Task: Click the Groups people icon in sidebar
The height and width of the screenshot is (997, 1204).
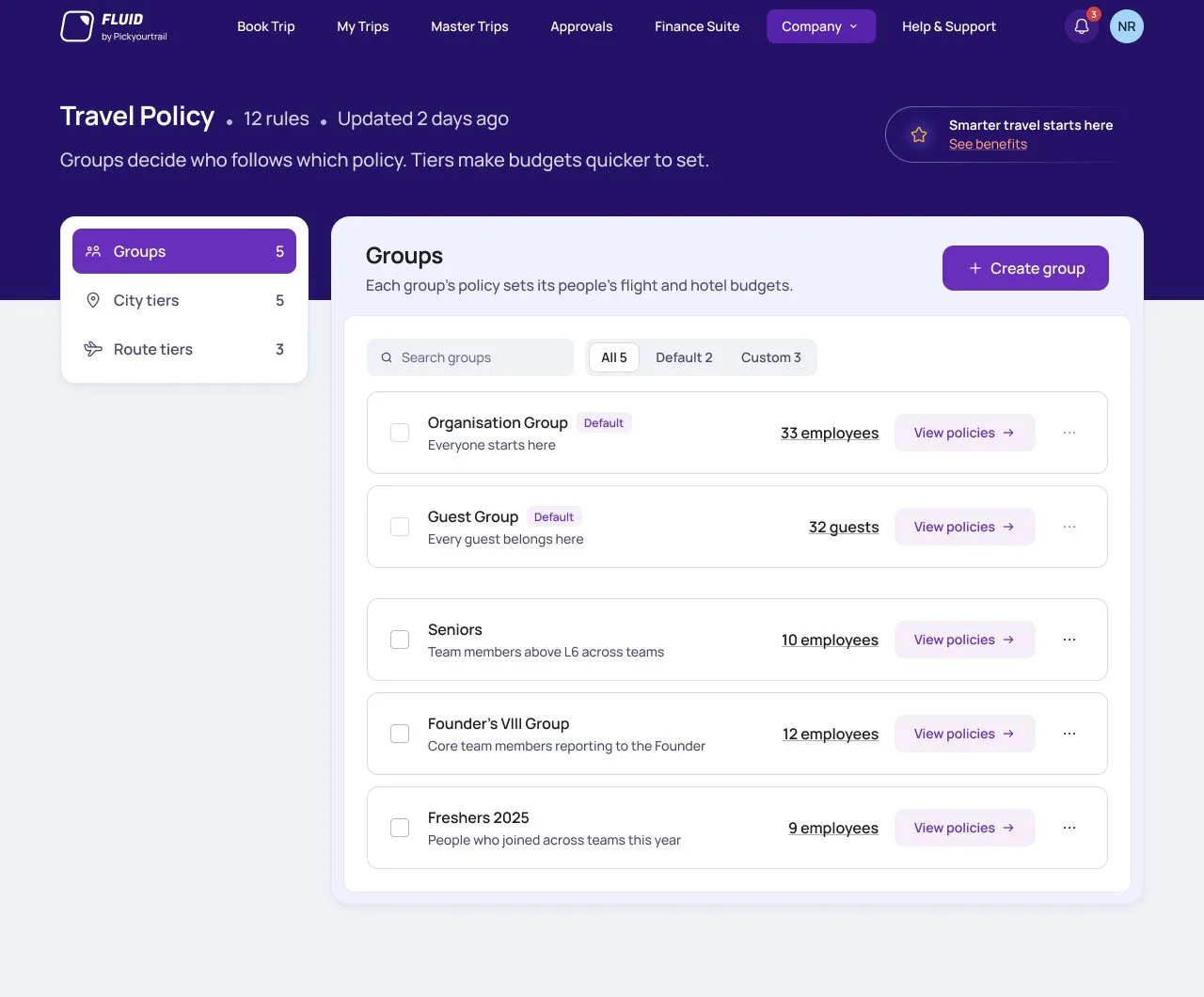Action: pyautogui.click(x=93, y=251)
